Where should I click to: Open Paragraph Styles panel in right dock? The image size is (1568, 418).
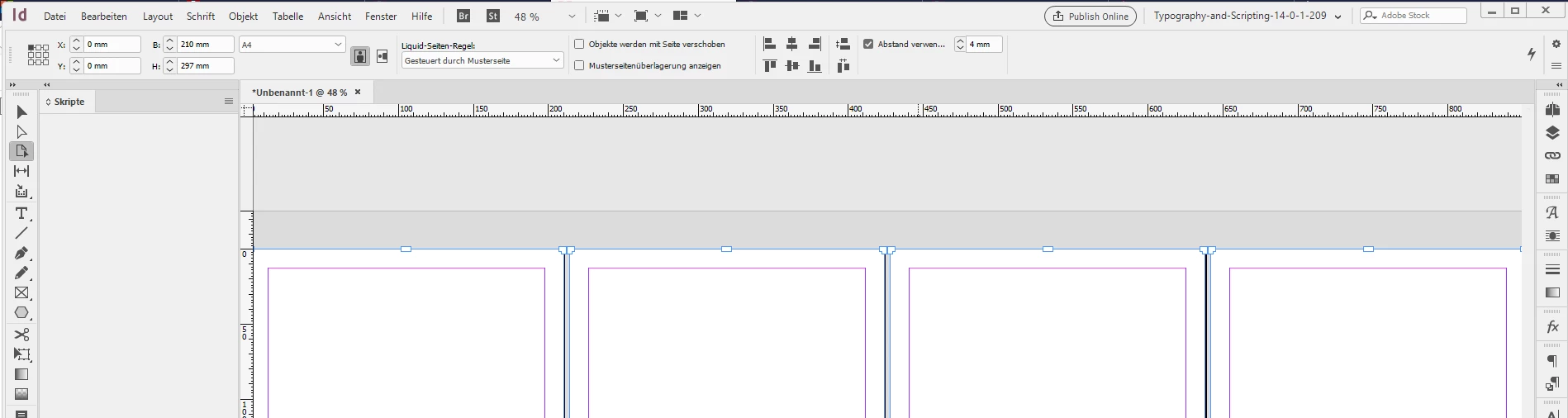click(x=1552, y=384)
